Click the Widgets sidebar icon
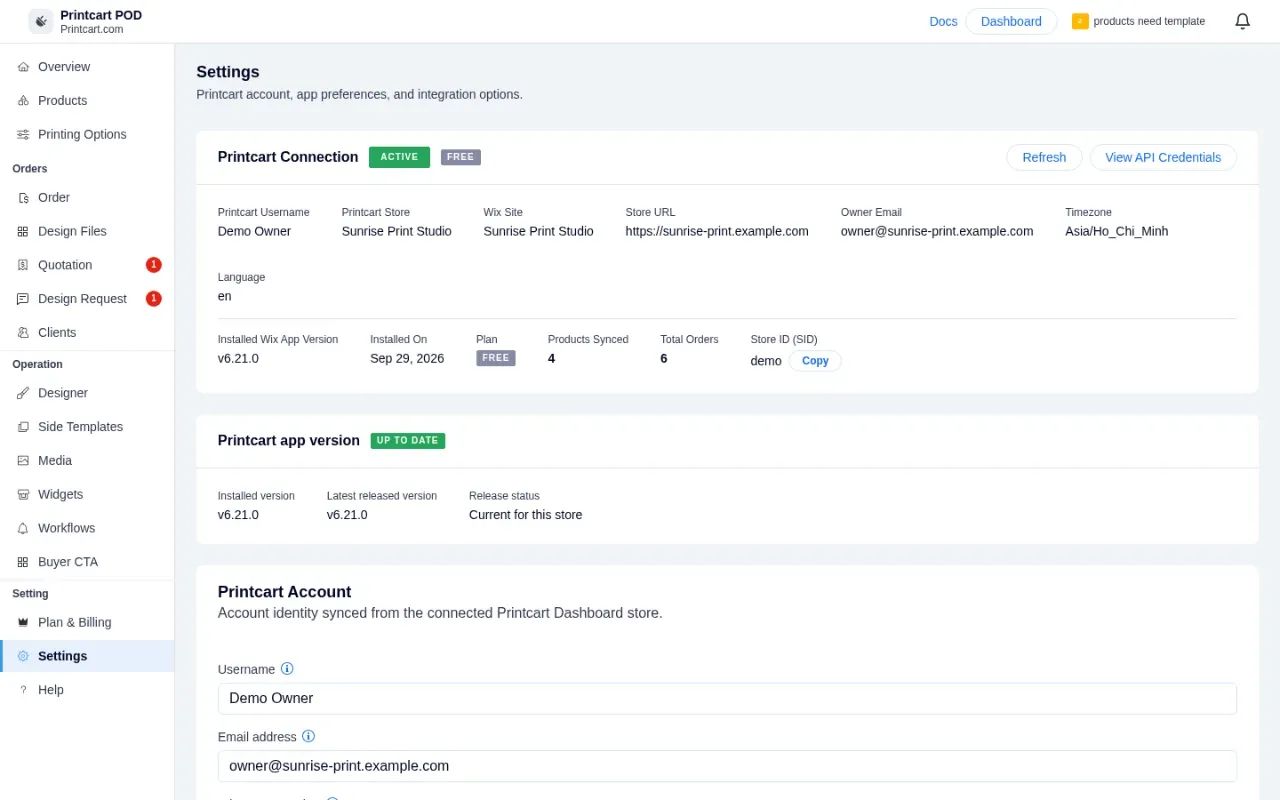1280x800 pixels. [23, 495]
